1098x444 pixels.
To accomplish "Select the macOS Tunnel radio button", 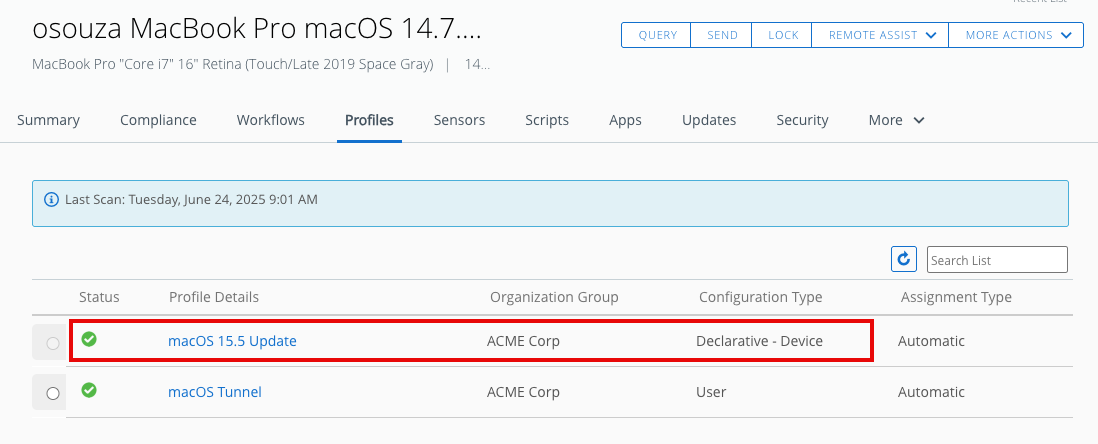I will pos(53,393).
